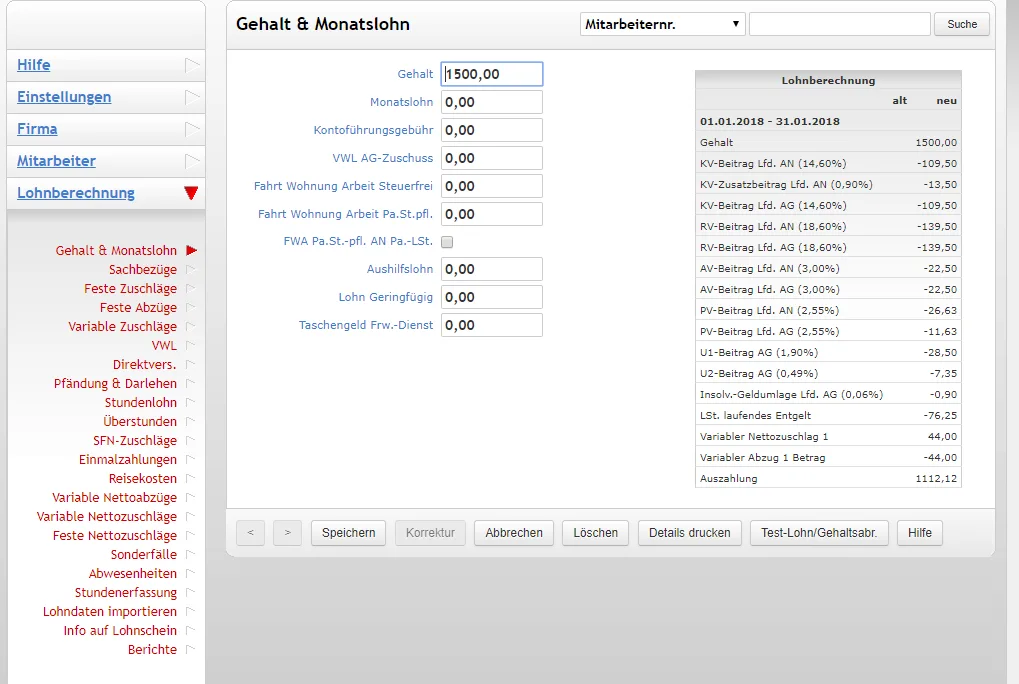Click the flag icon beside Variable Nettoabzüge
The image size is (1019, 684).
click(x=190, y=497)
